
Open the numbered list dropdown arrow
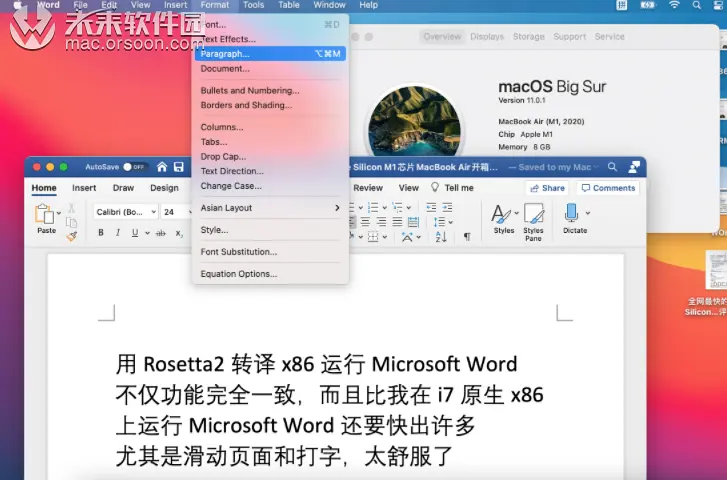384,207
